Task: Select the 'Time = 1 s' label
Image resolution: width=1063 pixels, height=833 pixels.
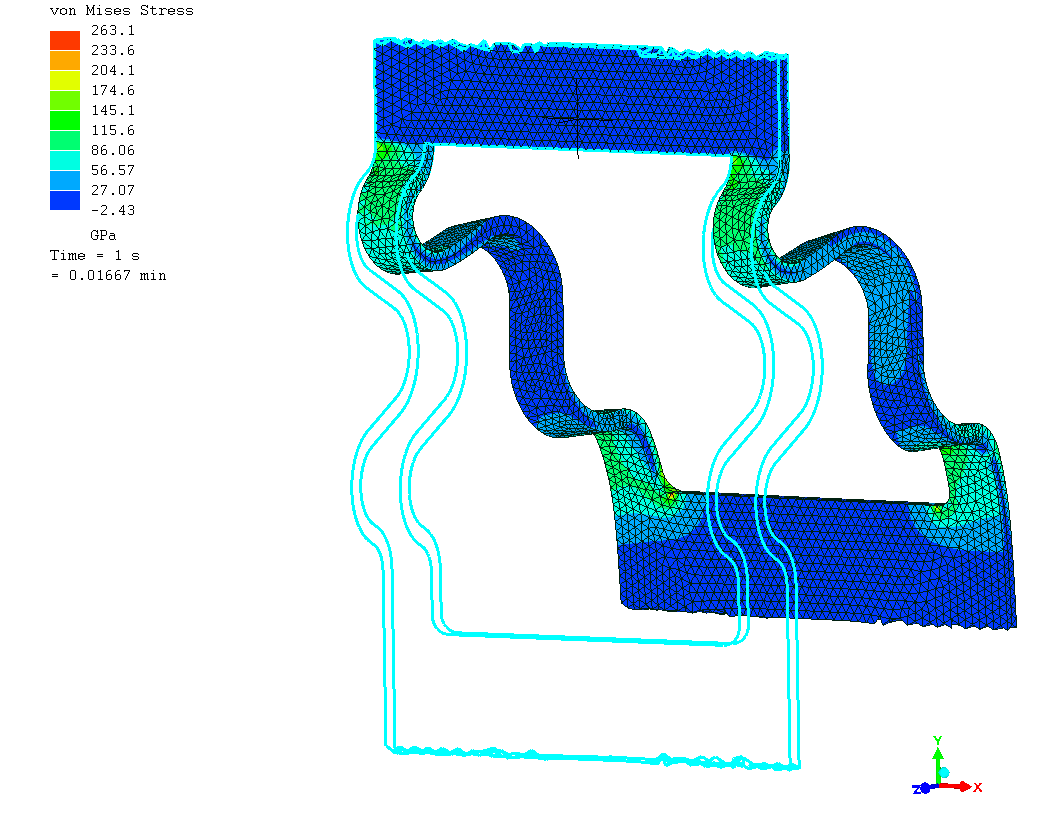Action: point(95,256)
